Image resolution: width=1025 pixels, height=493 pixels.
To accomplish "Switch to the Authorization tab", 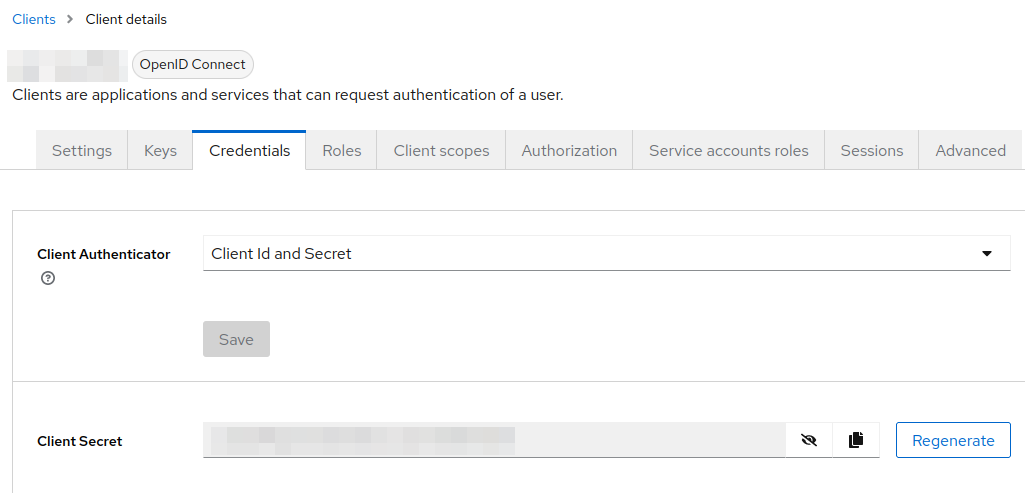I will (x=569, y=150).
